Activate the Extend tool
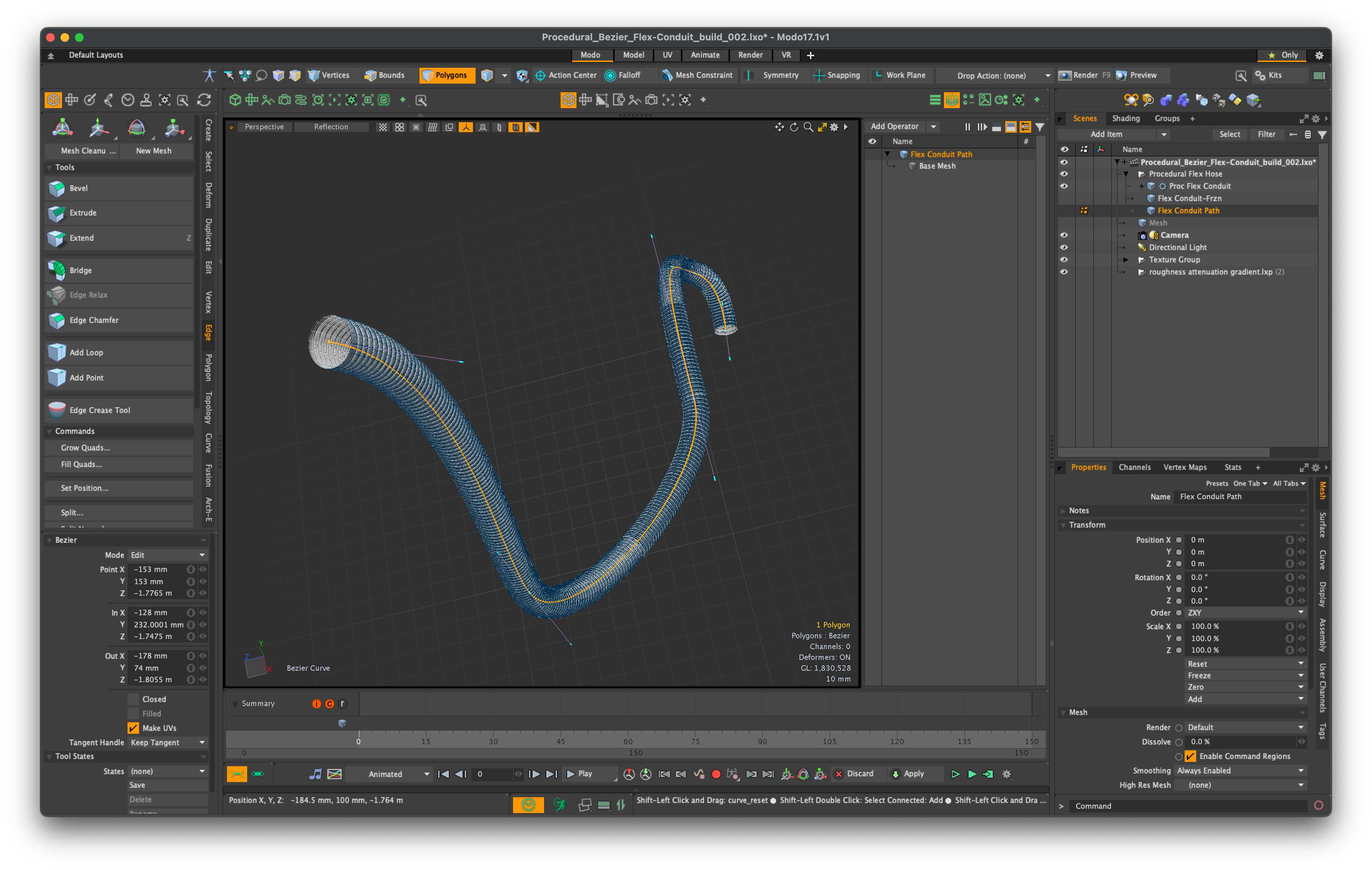This screenshot has height=870, width=1372. (x=119, y=238)
